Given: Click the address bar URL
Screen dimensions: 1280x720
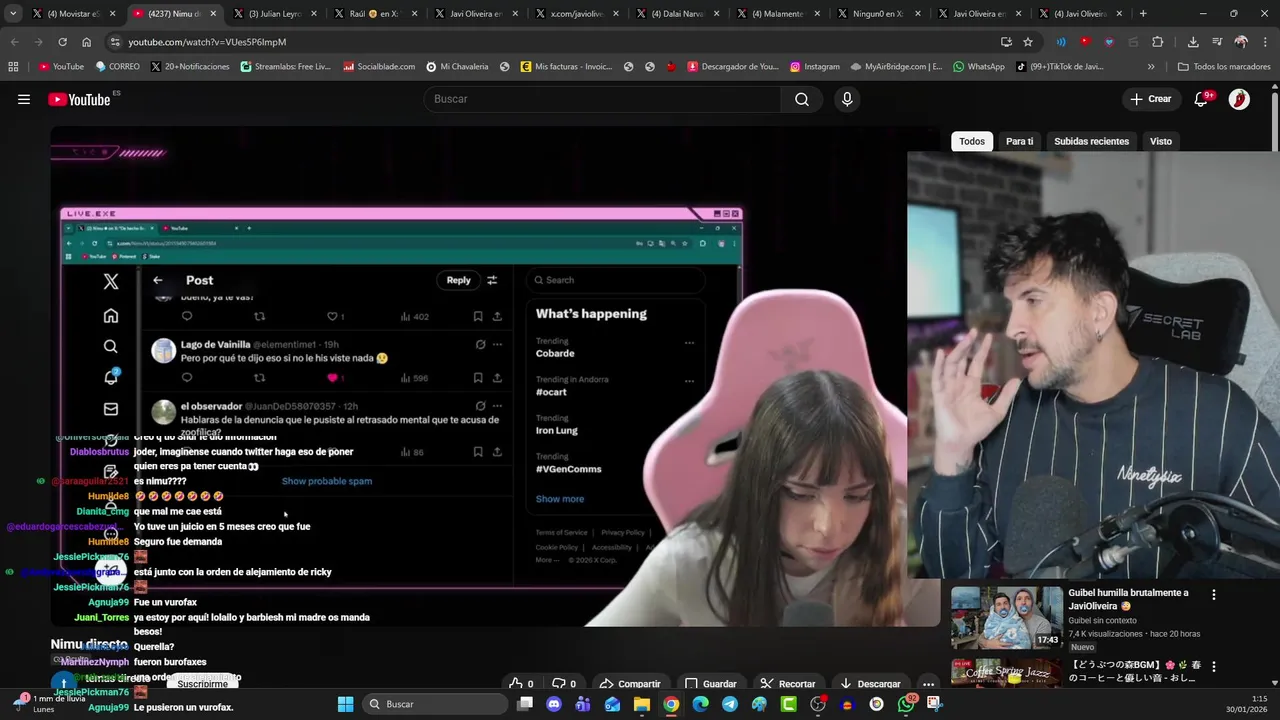Looking at the screenshot, I should click(x=207, y=42).
